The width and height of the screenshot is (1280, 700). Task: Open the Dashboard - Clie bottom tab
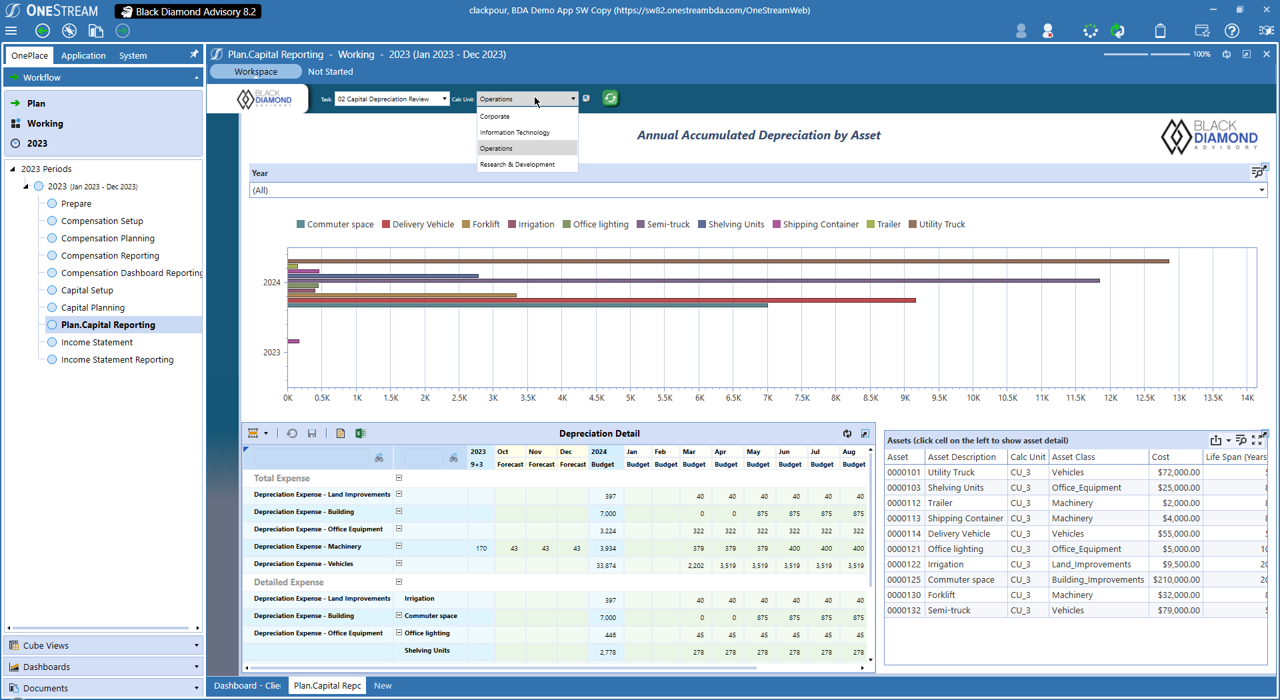pyautogui.click(x=247, y=686)
